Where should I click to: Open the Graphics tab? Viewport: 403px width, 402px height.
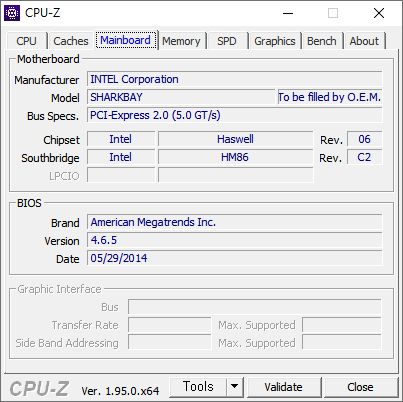[275, 41]
